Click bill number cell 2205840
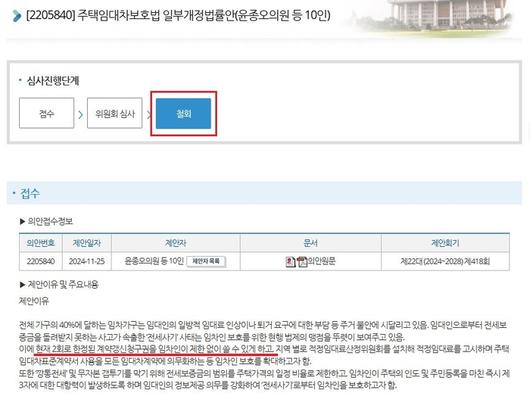The image size is (530, 412). click(x=41, y=261)
